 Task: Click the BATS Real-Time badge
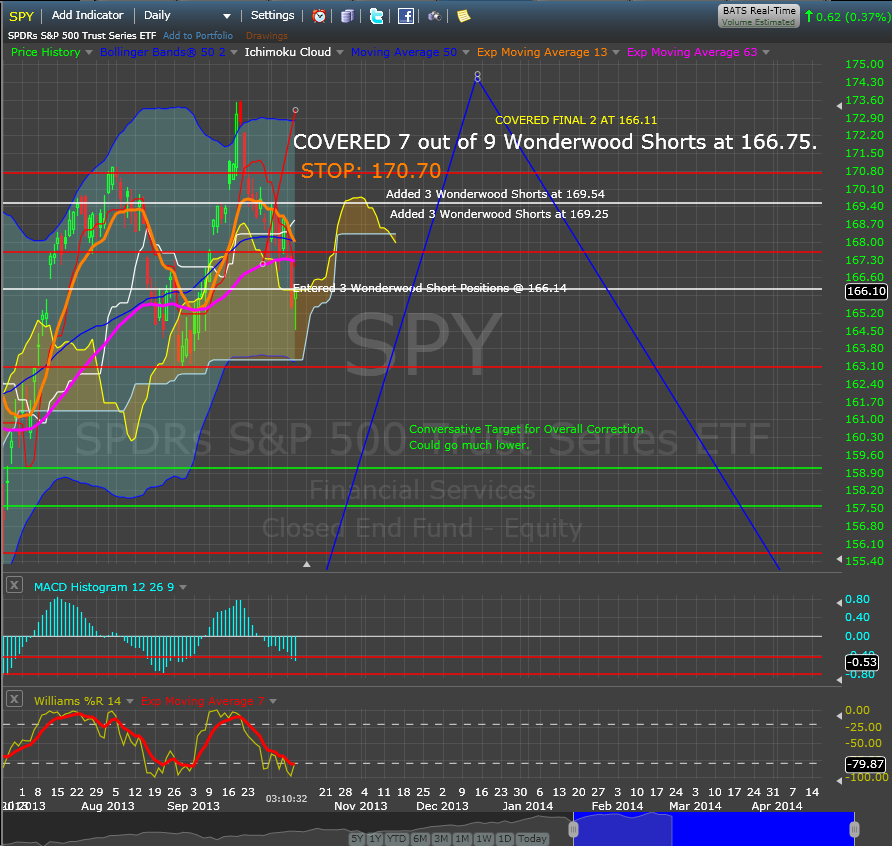coord(759,16)
